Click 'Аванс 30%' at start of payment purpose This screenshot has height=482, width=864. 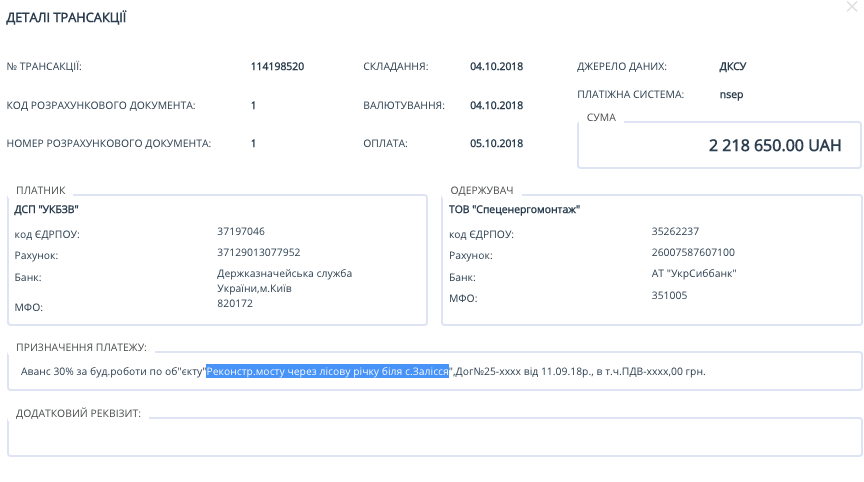click(x=46, y=371)
